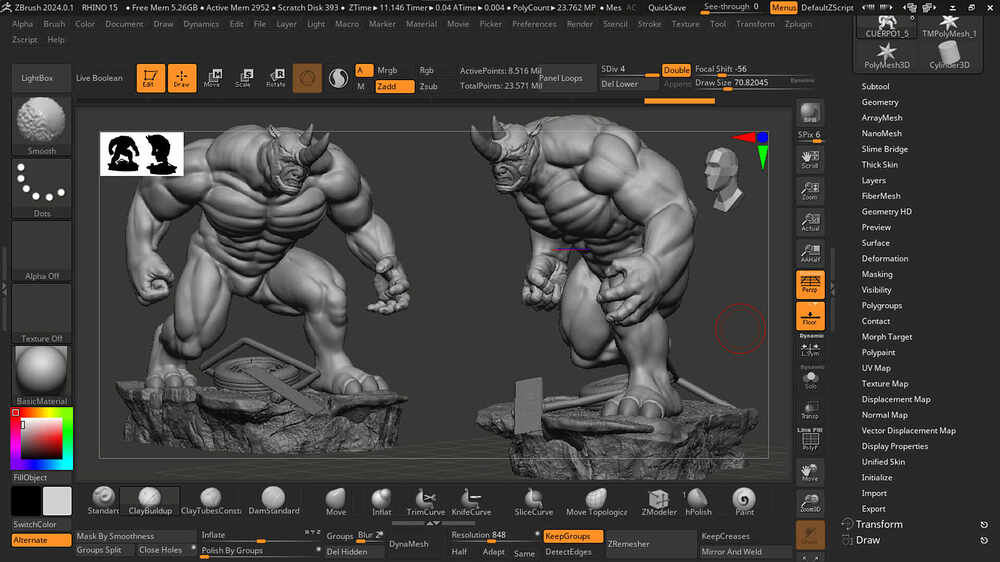Click the Actual size icon
This screenshot has height=562, width=1000.
[810, 222]
